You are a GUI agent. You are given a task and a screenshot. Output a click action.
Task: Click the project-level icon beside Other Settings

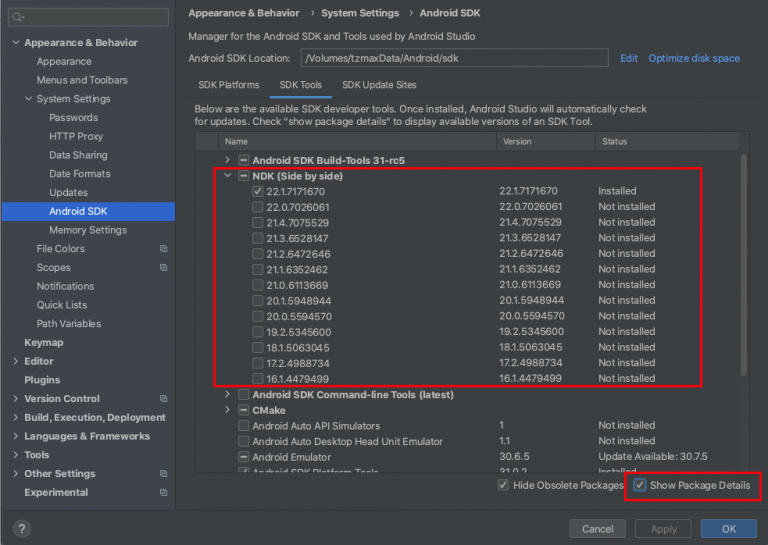tap(163, 474)
